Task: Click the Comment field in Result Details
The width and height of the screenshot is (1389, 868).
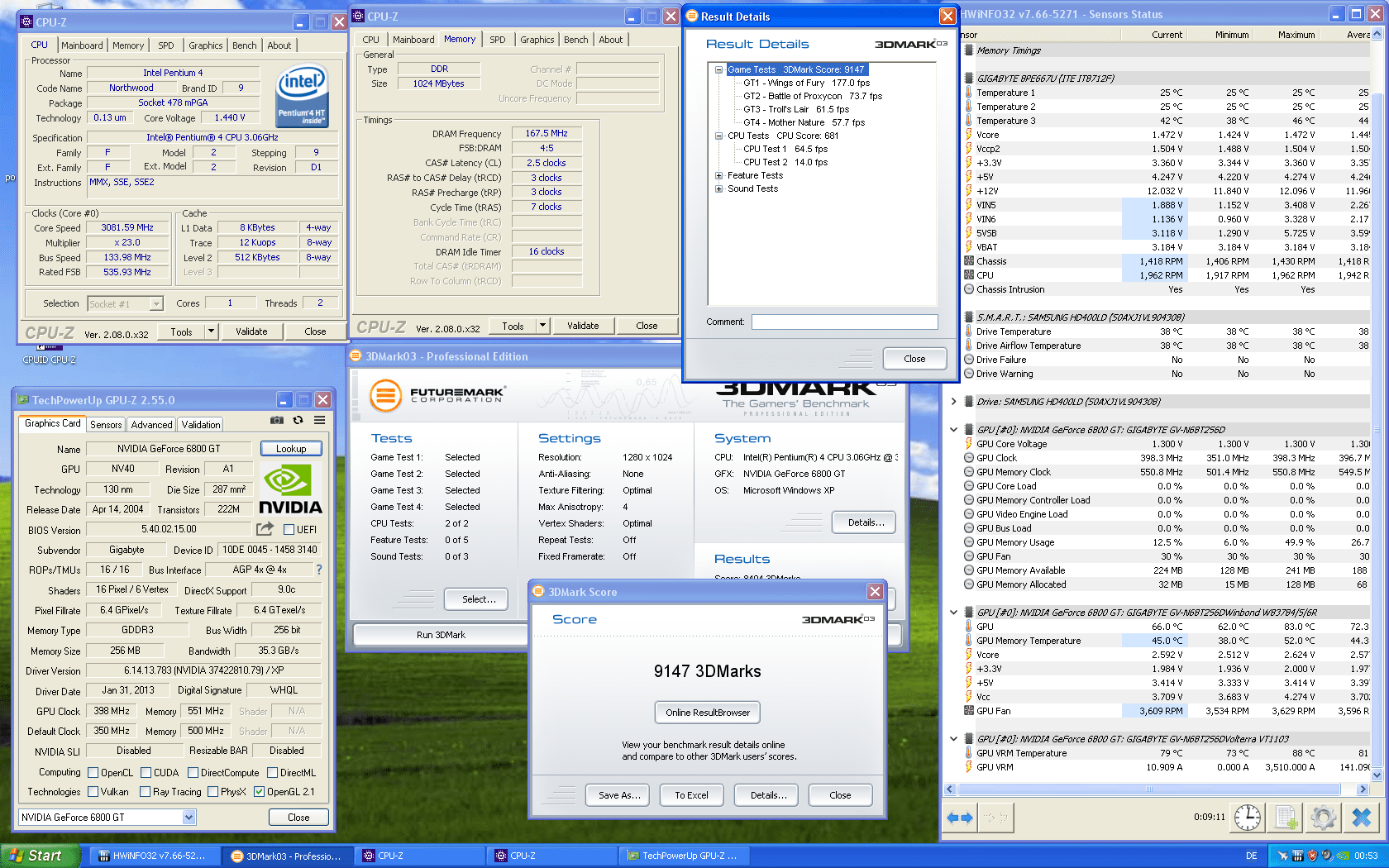Action: [844, 322]
